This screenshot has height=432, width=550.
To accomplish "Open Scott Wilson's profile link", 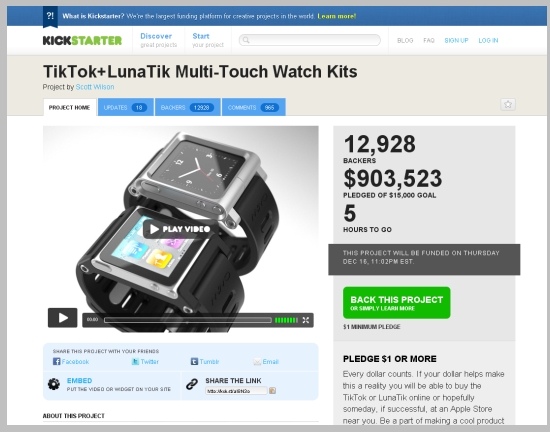I will [x=95, y=87].
